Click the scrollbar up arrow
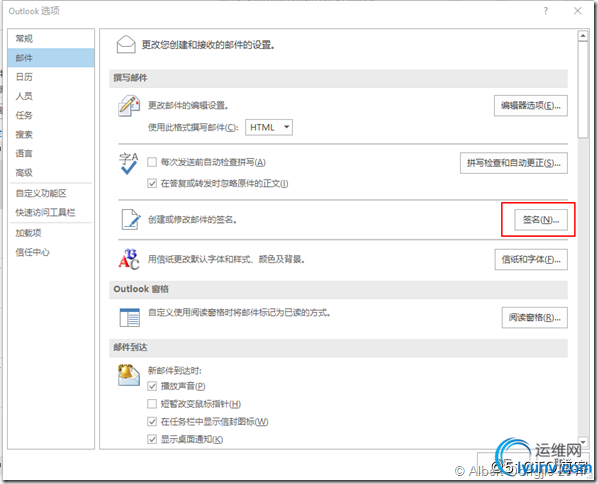The image size is (598, 484). tap(583, 36)
